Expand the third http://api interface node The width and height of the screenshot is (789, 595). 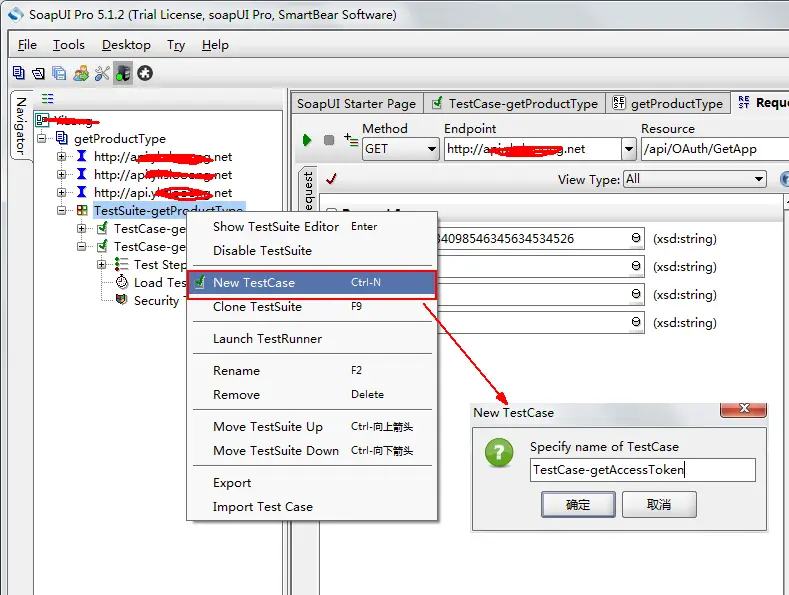tap(61, 192)
